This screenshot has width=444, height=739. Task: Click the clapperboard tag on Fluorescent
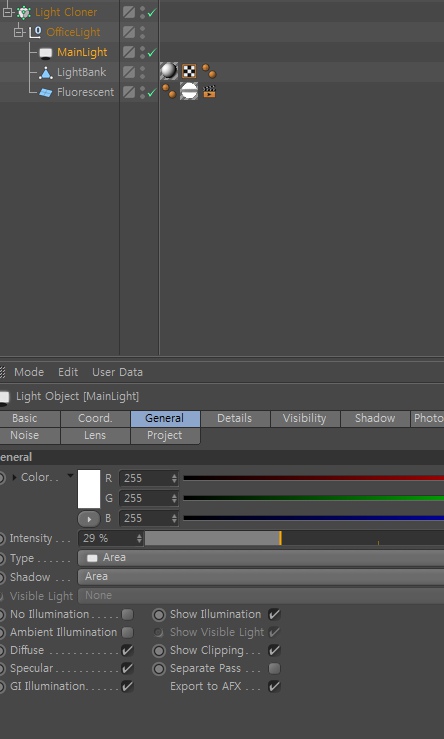(x=209, y=91)
